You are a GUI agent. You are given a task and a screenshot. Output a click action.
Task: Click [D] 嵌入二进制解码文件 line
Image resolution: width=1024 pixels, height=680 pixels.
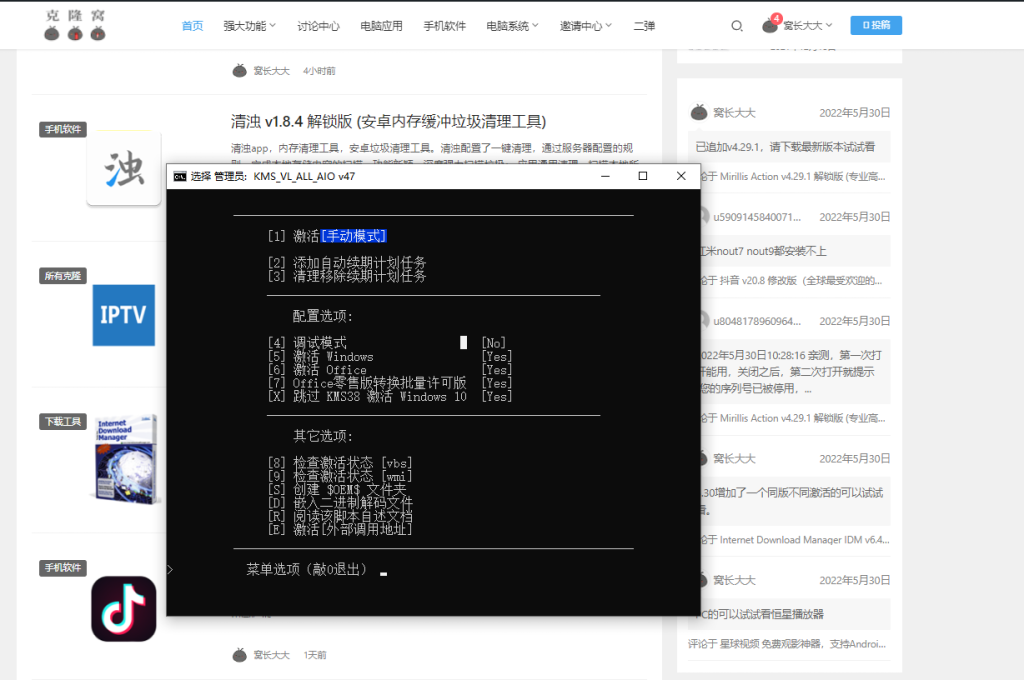(x=340, y=503)
